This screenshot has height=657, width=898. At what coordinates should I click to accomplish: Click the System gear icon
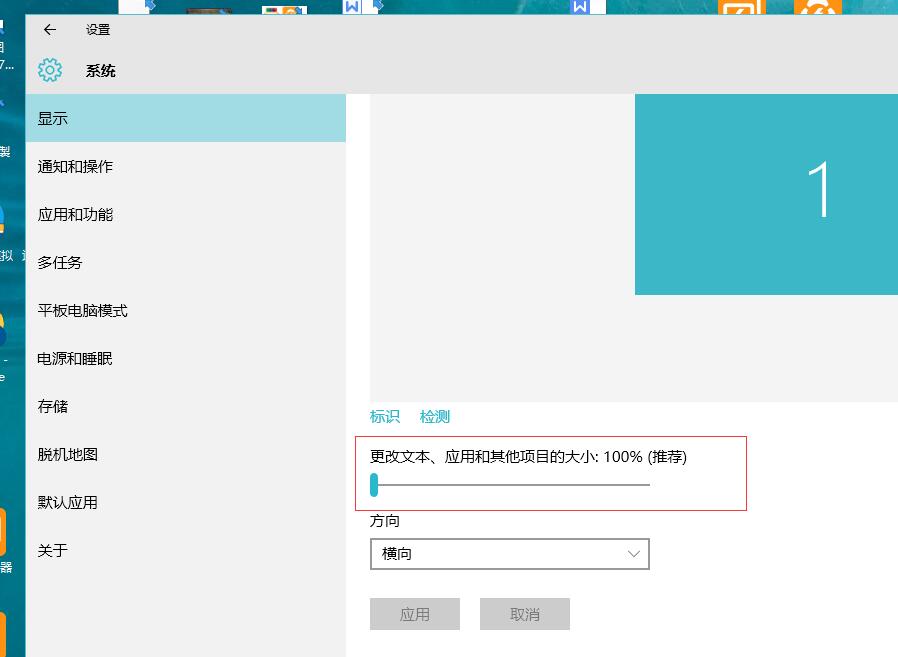(50, 71)
